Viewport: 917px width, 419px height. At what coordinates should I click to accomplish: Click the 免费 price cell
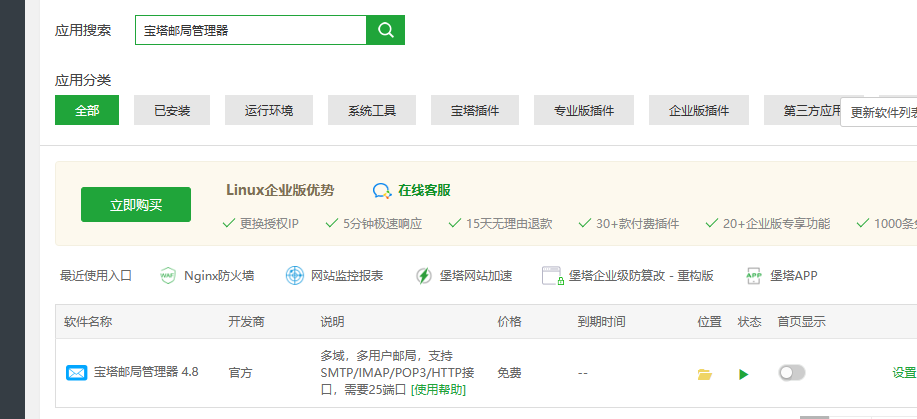[509, 373]
